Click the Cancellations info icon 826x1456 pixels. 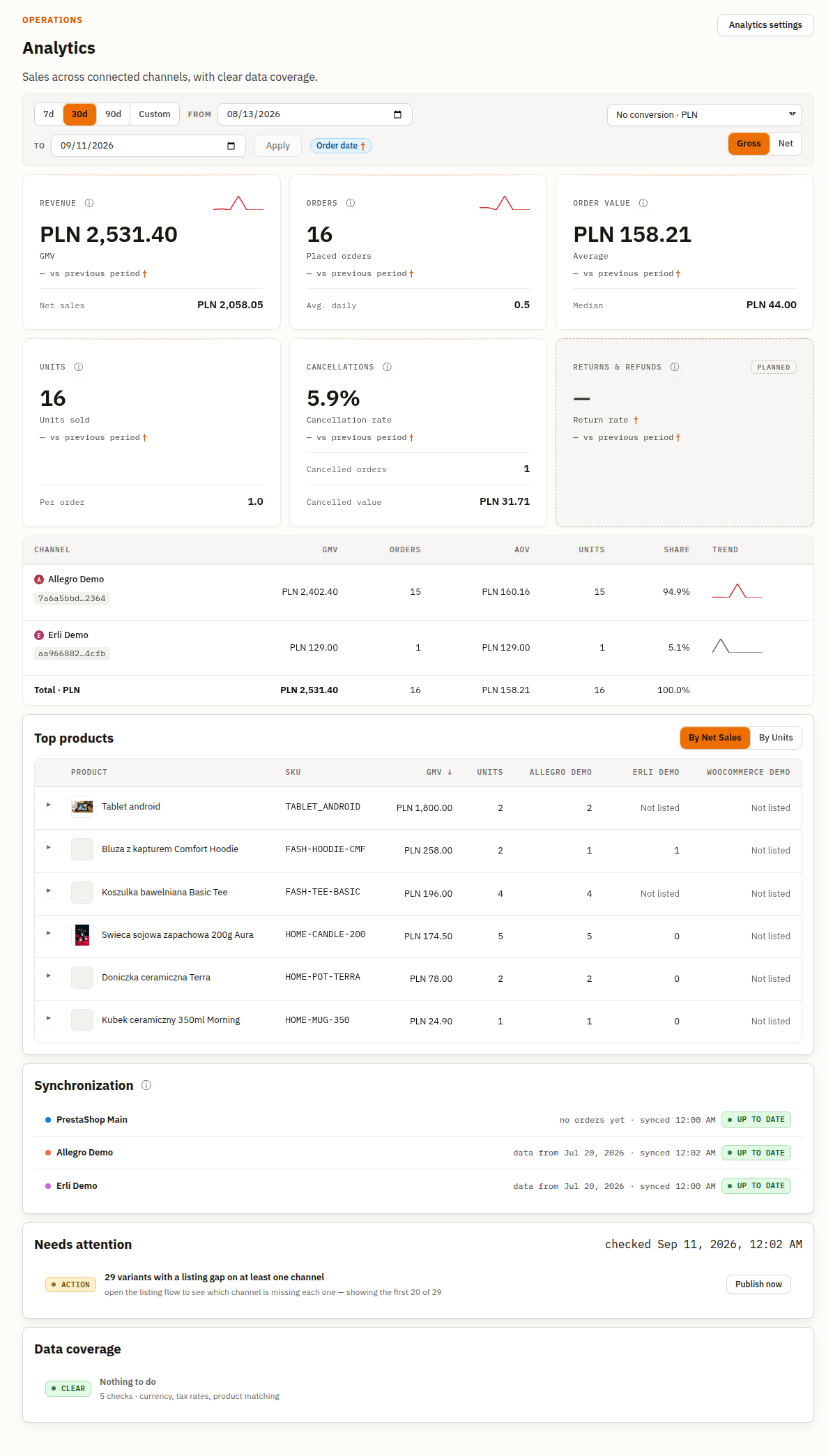click(387, 367)
